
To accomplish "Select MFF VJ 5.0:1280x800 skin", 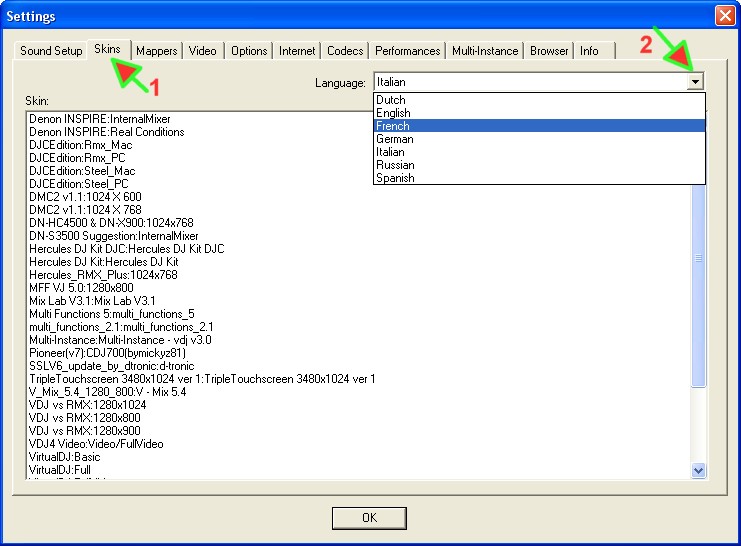I will [x=81, y=288].
